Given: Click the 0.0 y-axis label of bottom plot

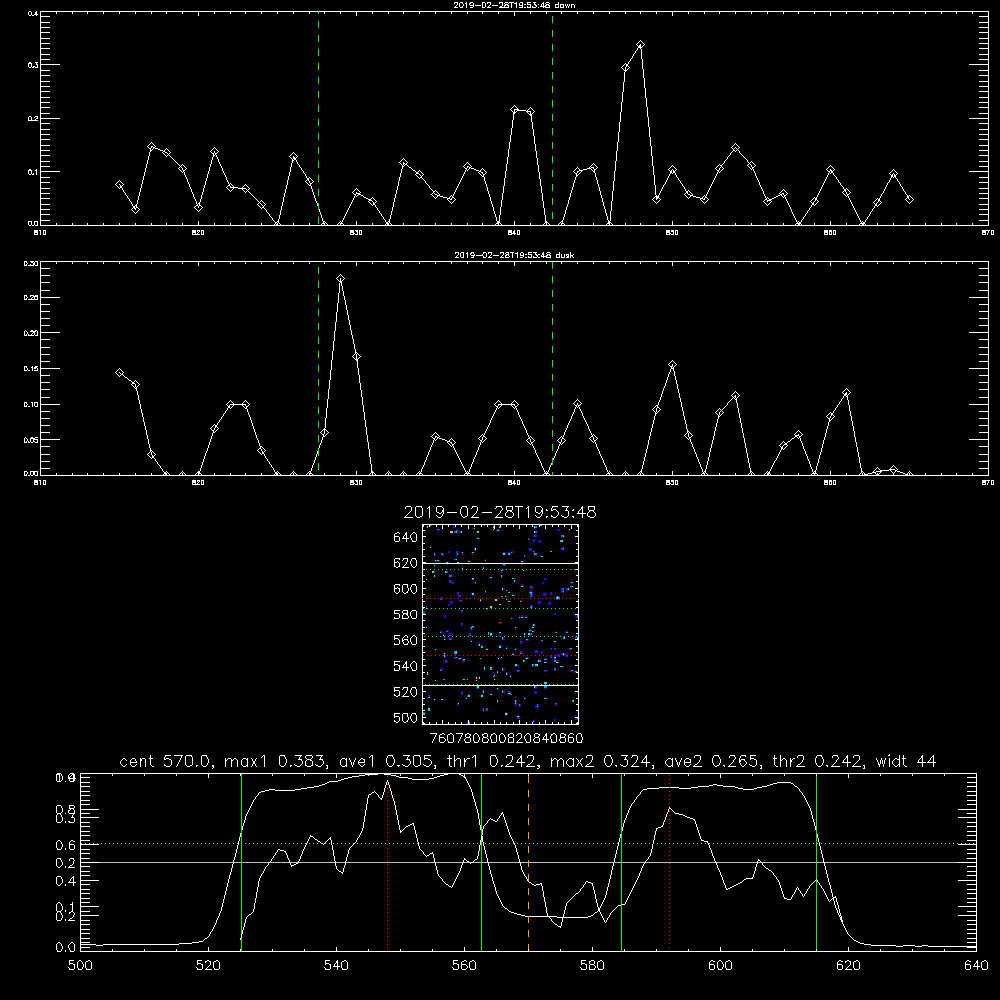Looking at the screenshot, I should (x=66, y=948).
